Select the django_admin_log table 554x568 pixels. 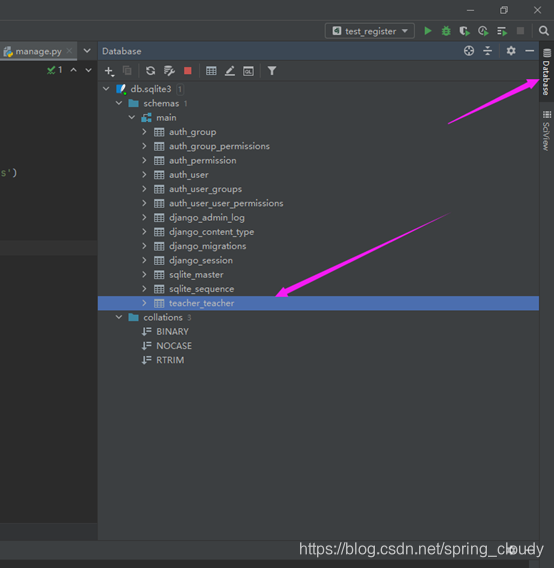207,218
